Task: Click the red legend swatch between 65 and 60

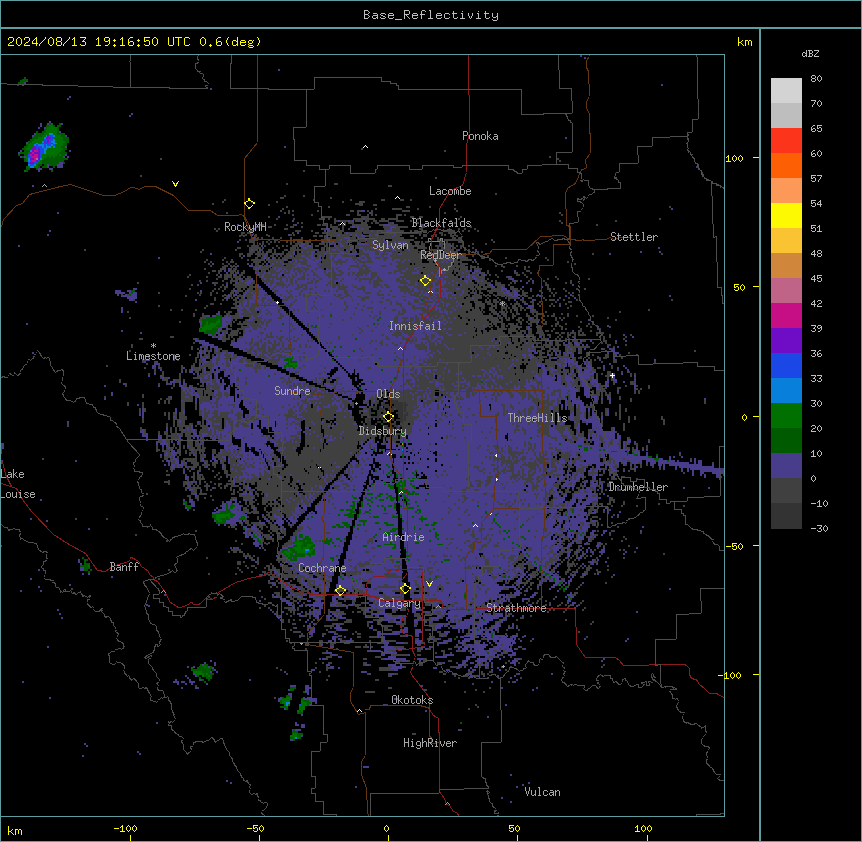Action: (786, 141)
